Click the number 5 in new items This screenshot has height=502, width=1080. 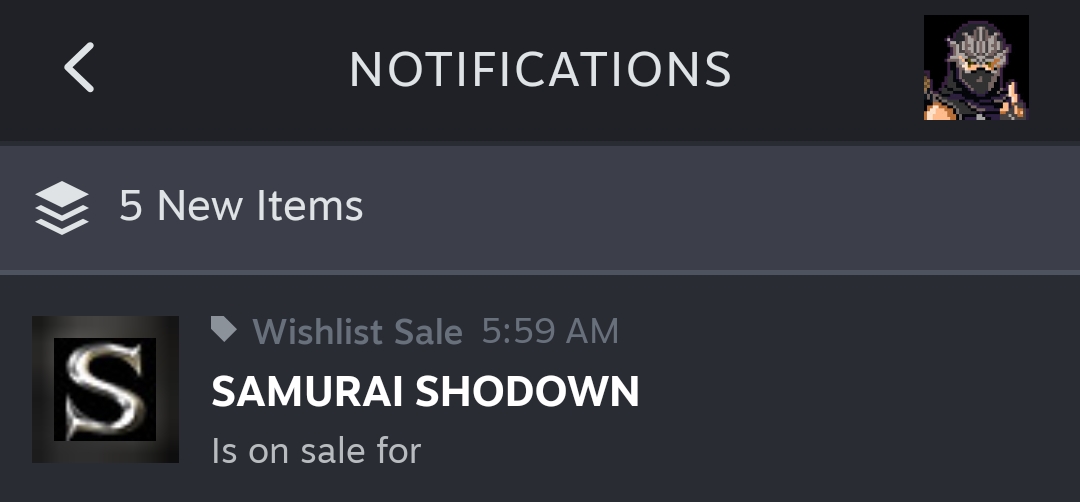pos(131,207)
